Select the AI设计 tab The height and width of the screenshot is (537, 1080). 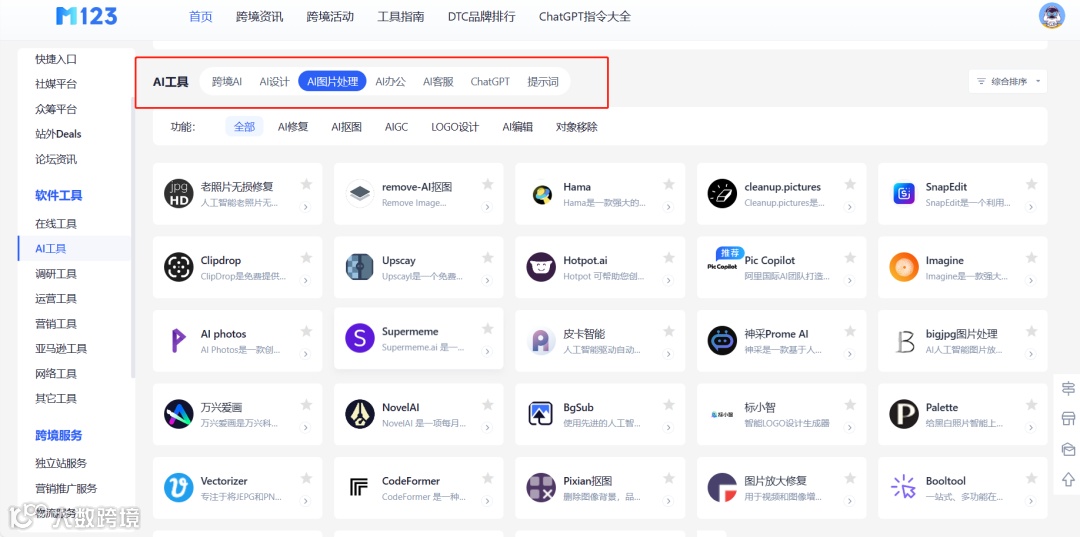(274, 81)
